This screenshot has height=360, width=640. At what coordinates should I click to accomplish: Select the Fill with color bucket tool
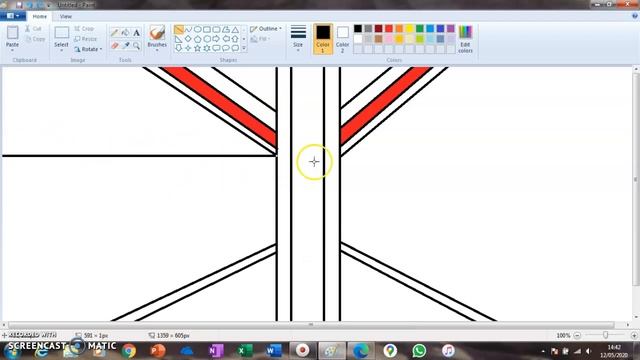[126, 33]
